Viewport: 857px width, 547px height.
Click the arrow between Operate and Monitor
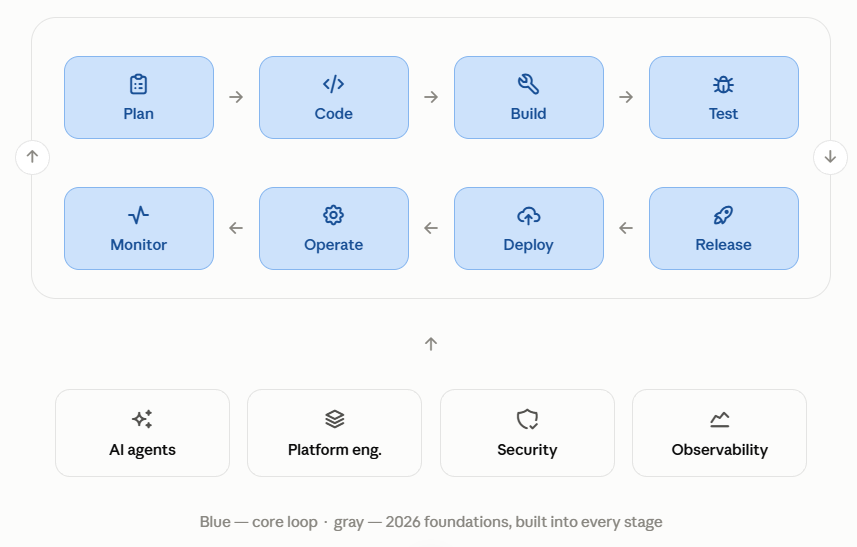236,228
